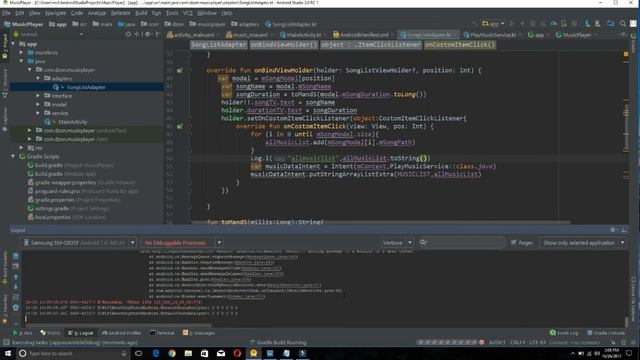The height and width of the screenshot is (360, 640).
Task: Open Event Log in status area
Action: tap(564, 333)
